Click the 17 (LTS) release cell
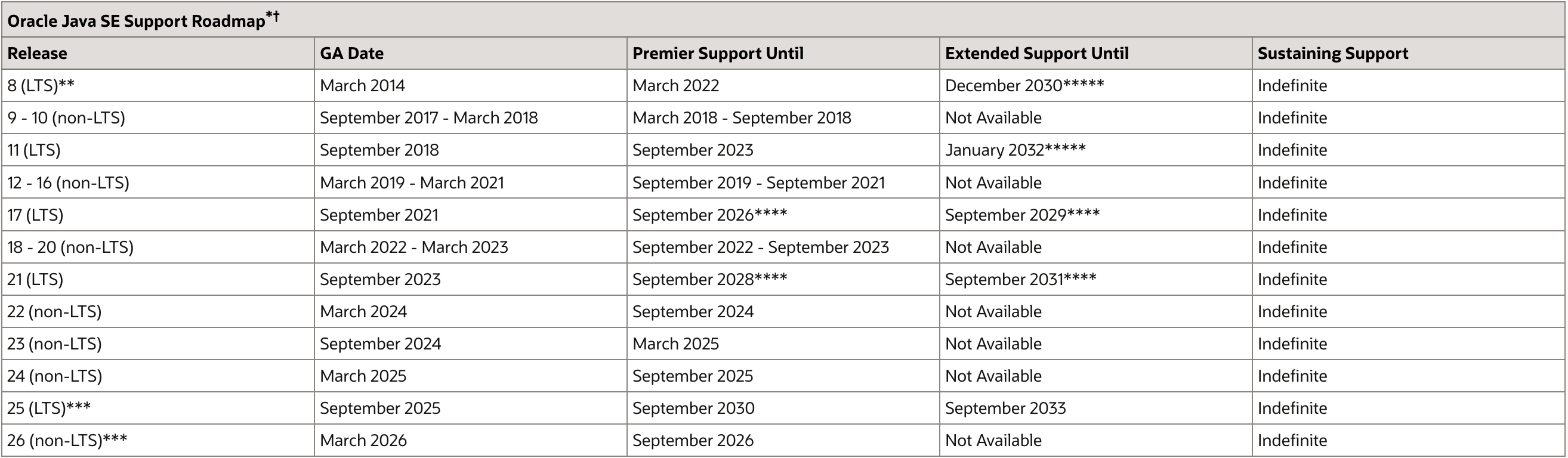1568x458 pixels. [x=35, y=215]
